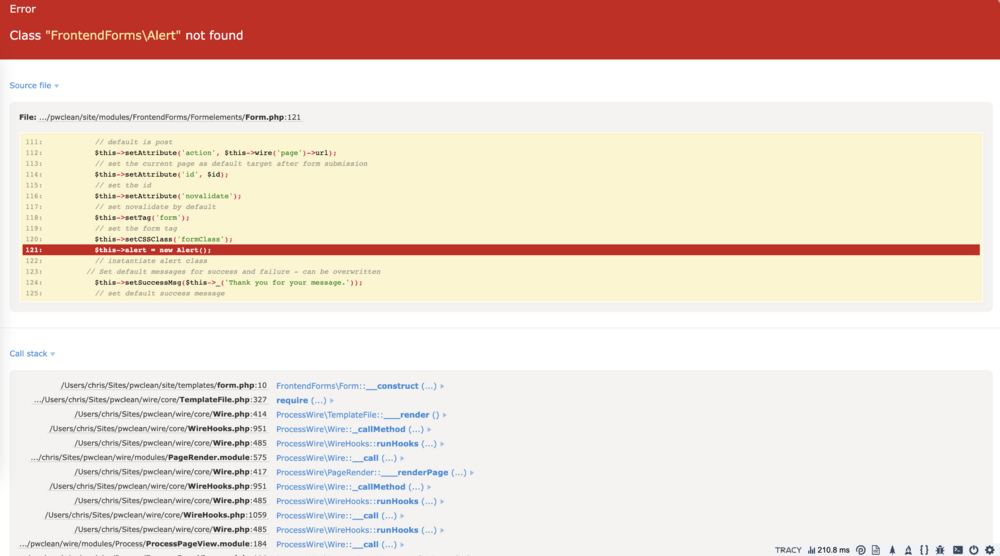Screen dimensions: 1000x556
Task: Open the document icon panel in Tracy bar
Action: click(x=876, y=550)
